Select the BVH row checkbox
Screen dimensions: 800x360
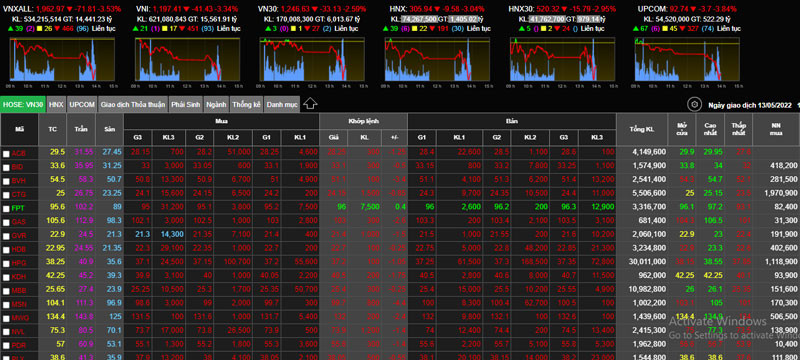pyautogui.click(x=6, y=181)
